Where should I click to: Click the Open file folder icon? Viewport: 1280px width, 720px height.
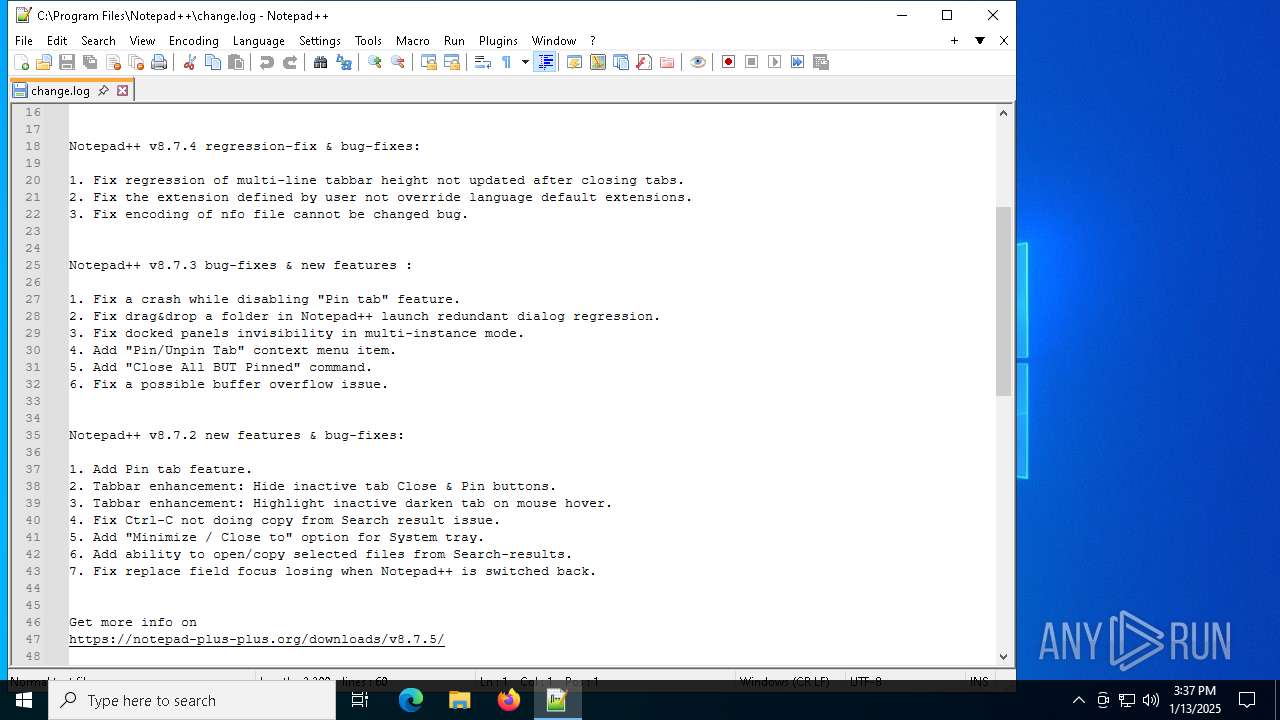point(44,62)
